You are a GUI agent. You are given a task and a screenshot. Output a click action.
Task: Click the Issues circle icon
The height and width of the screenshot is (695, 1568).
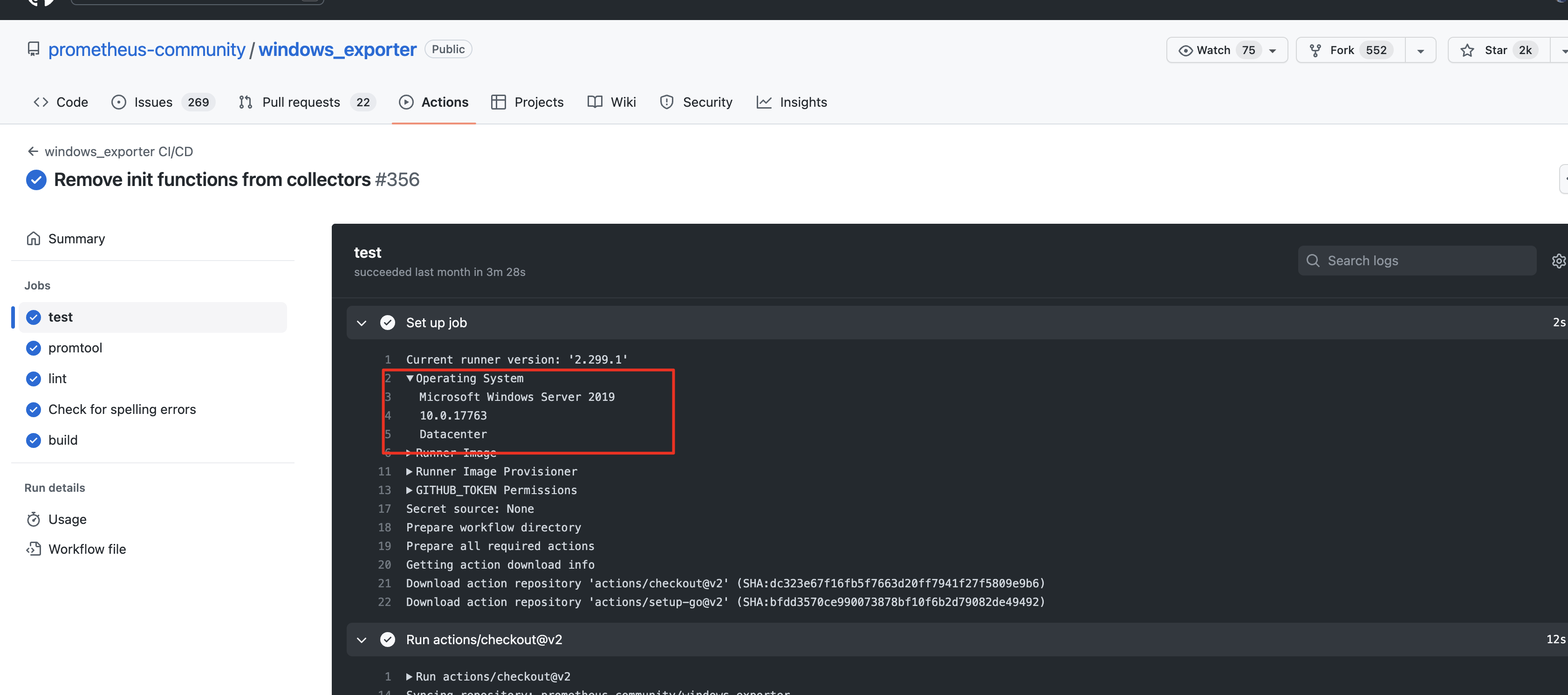point(119,103)
